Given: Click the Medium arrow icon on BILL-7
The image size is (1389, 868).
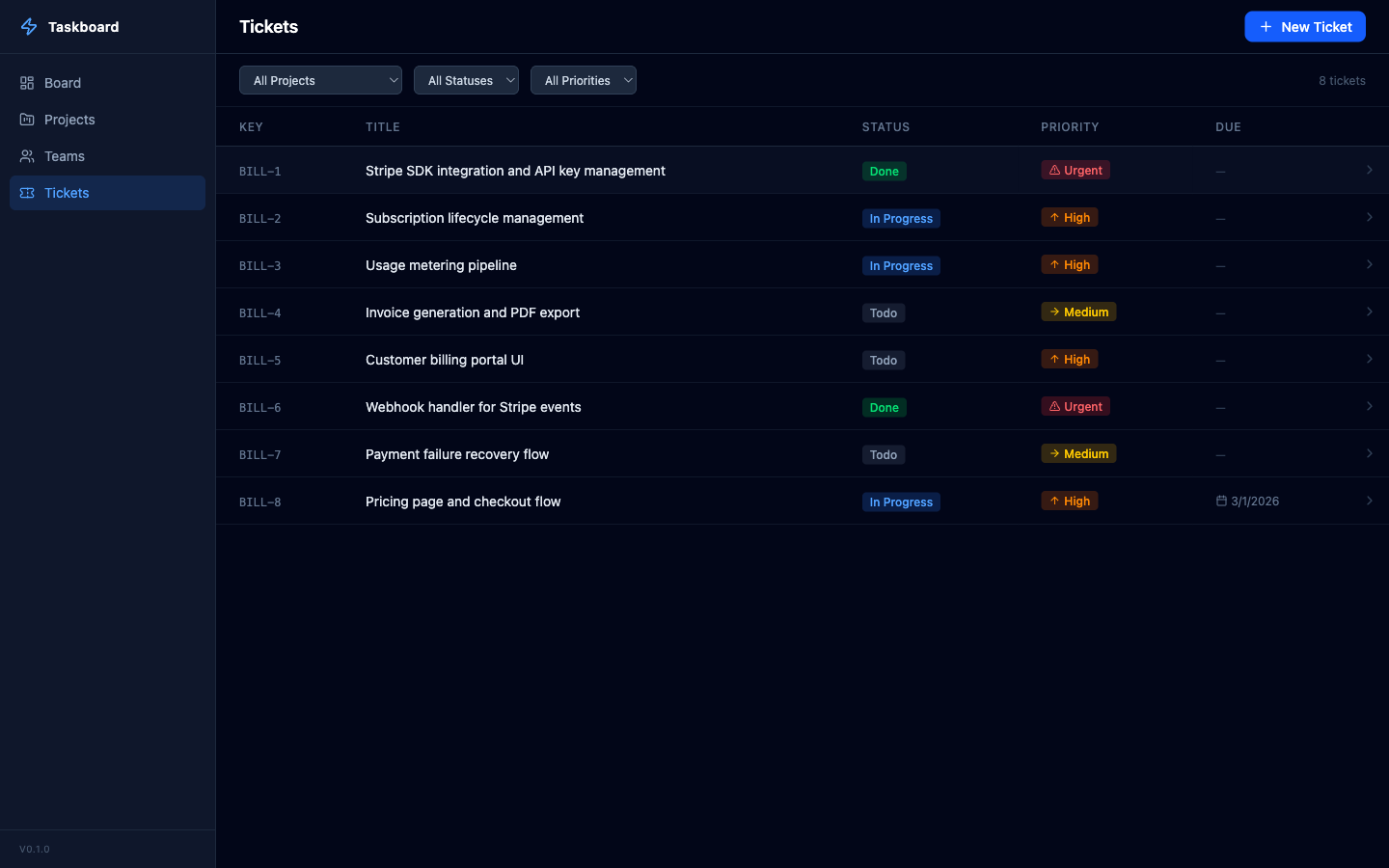Looking at the screenshot, I should (x=1054, y=453).
